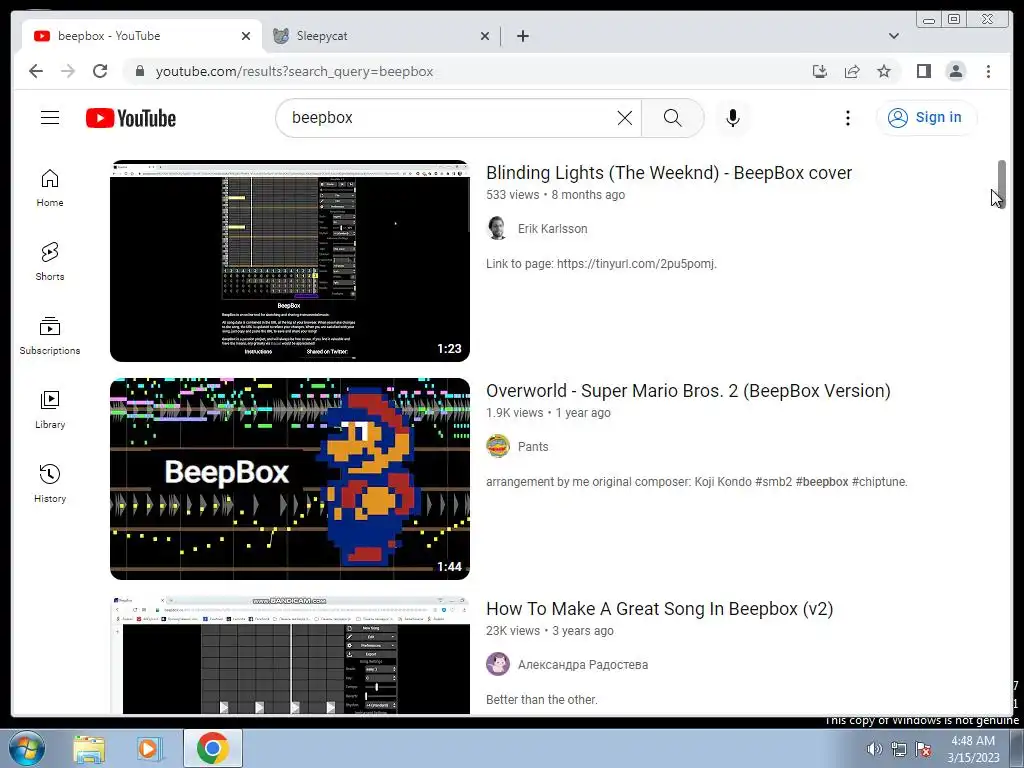Image resolution: width=1024 pixels, height=768 pixels.
Task: Go forward in Chrome
Action: point(68,71)
